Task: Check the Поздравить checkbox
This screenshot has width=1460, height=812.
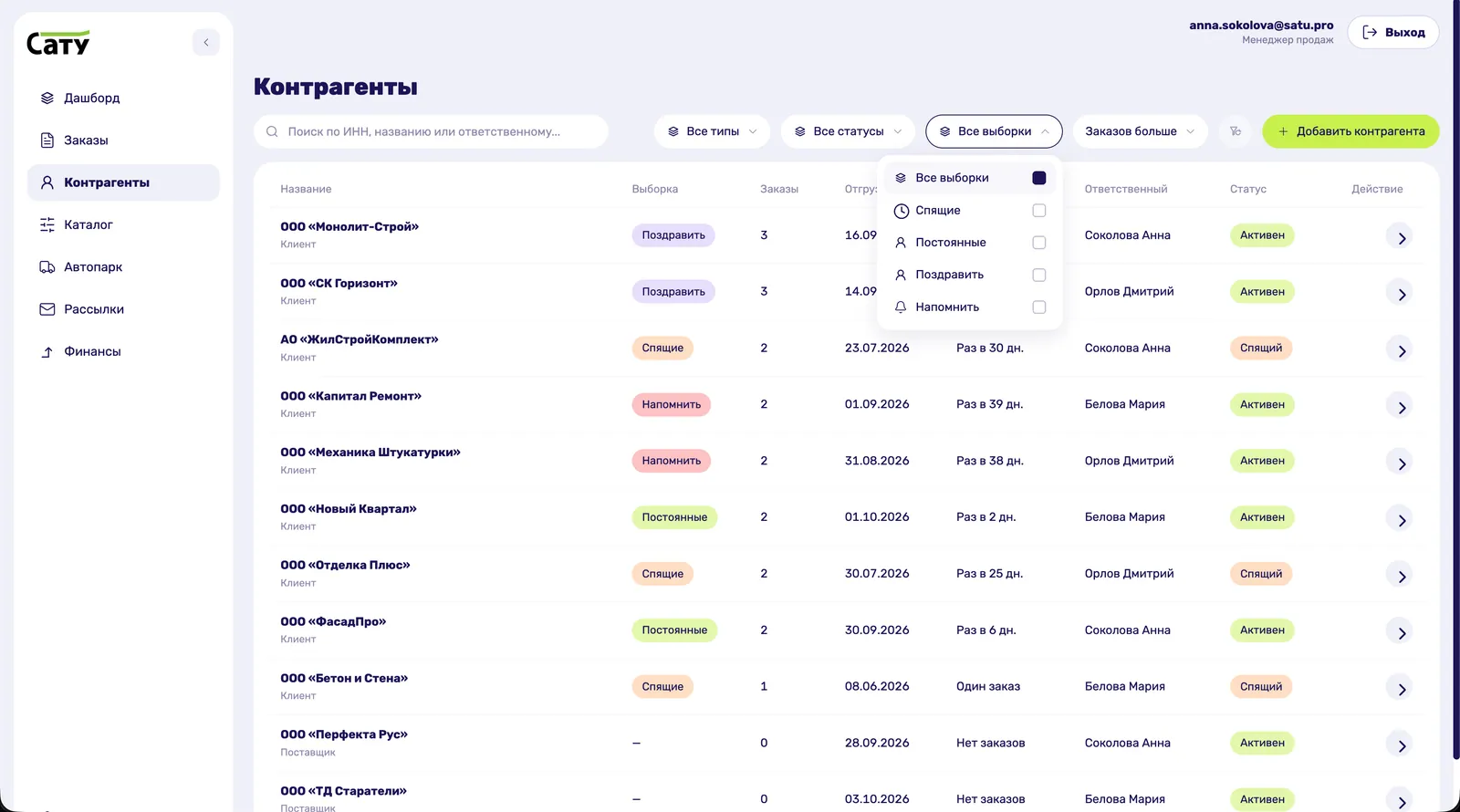Action: (x=1038, y=275)
